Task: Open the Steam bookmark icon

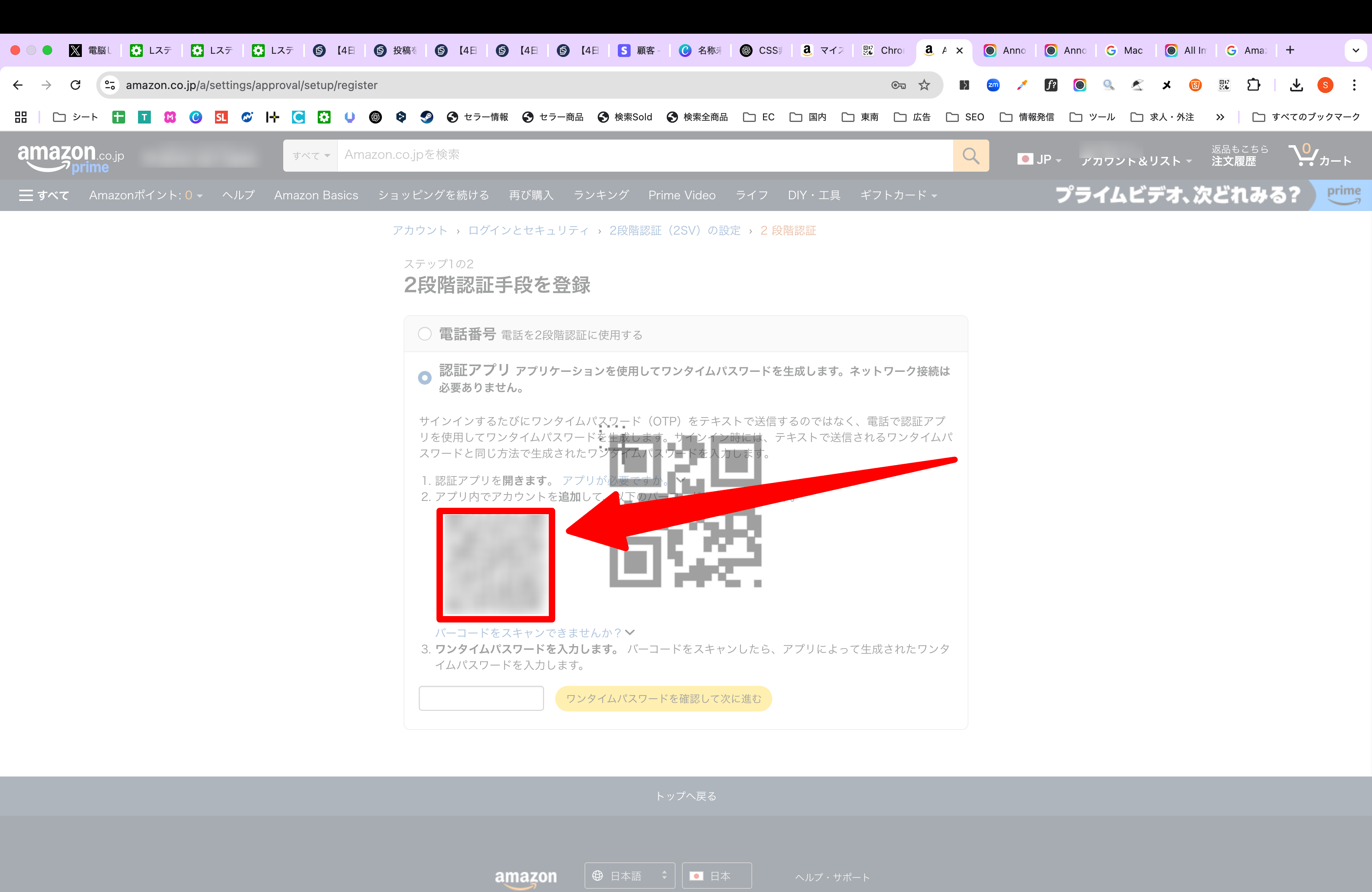Action: 426,117
